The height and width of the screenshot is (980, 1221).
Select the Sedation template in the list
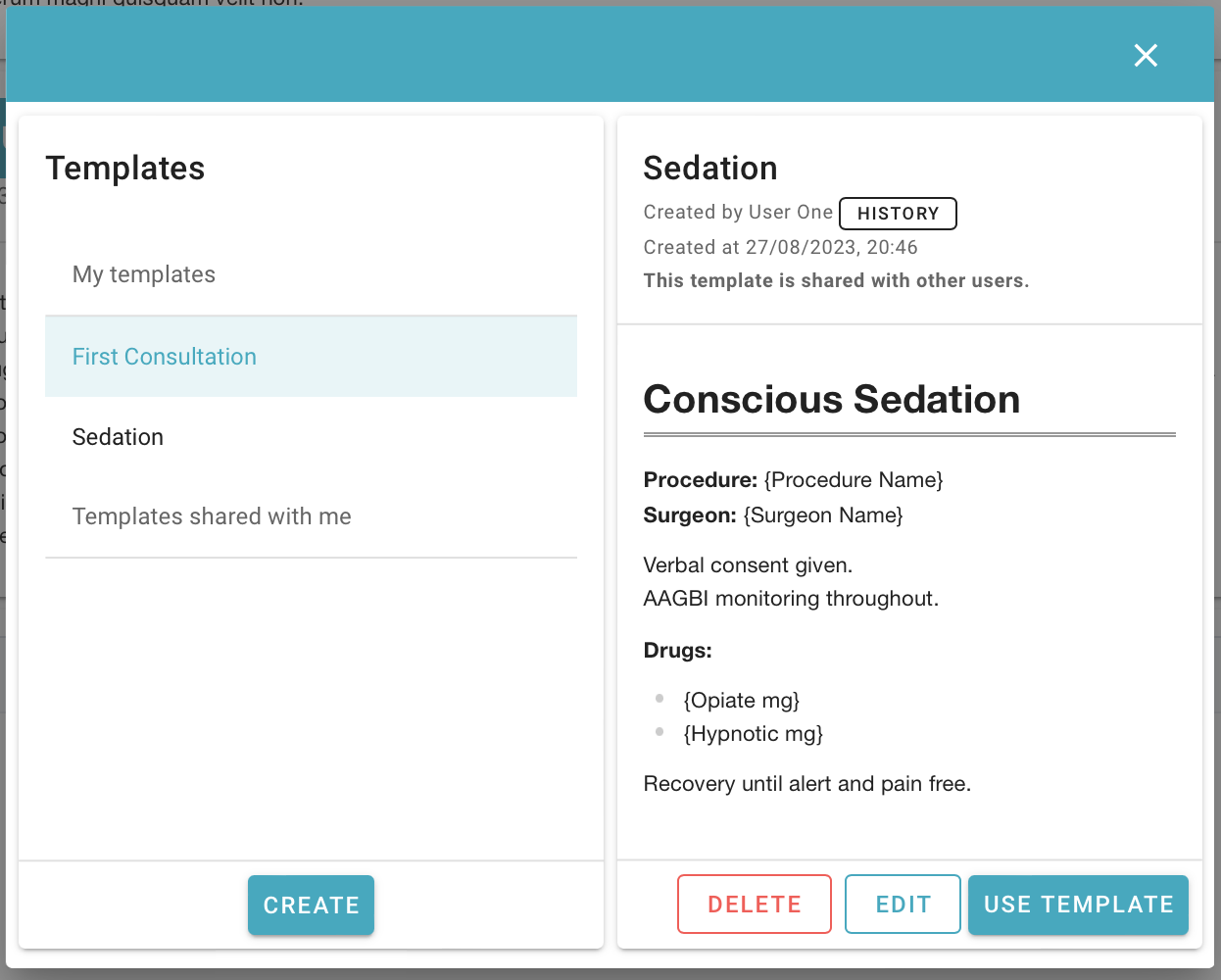pos(118,436)
